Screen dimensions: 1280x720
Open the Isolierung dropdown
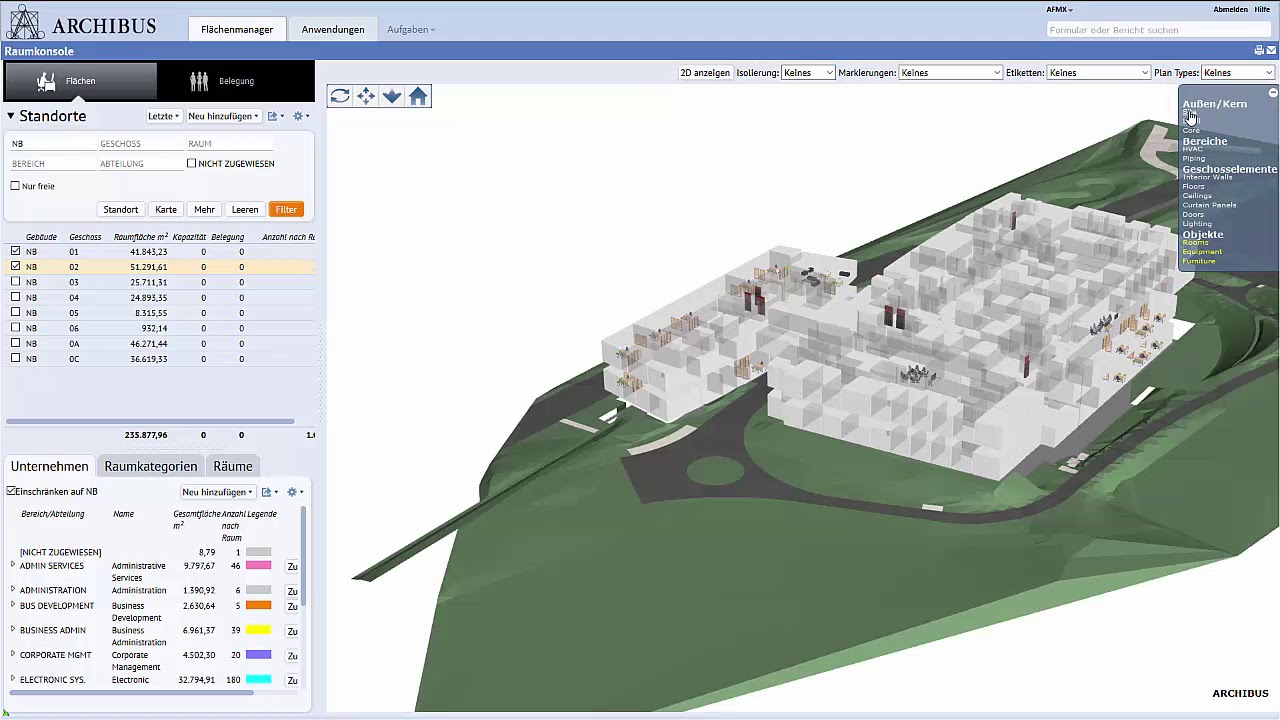pos(808,73)
